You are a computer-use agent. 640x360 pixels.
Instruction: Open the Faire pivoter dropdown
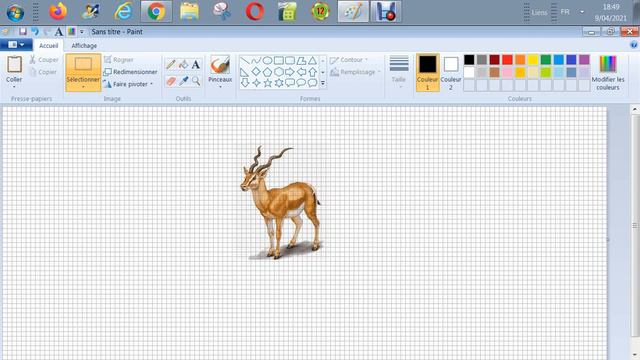pos(151,84)
